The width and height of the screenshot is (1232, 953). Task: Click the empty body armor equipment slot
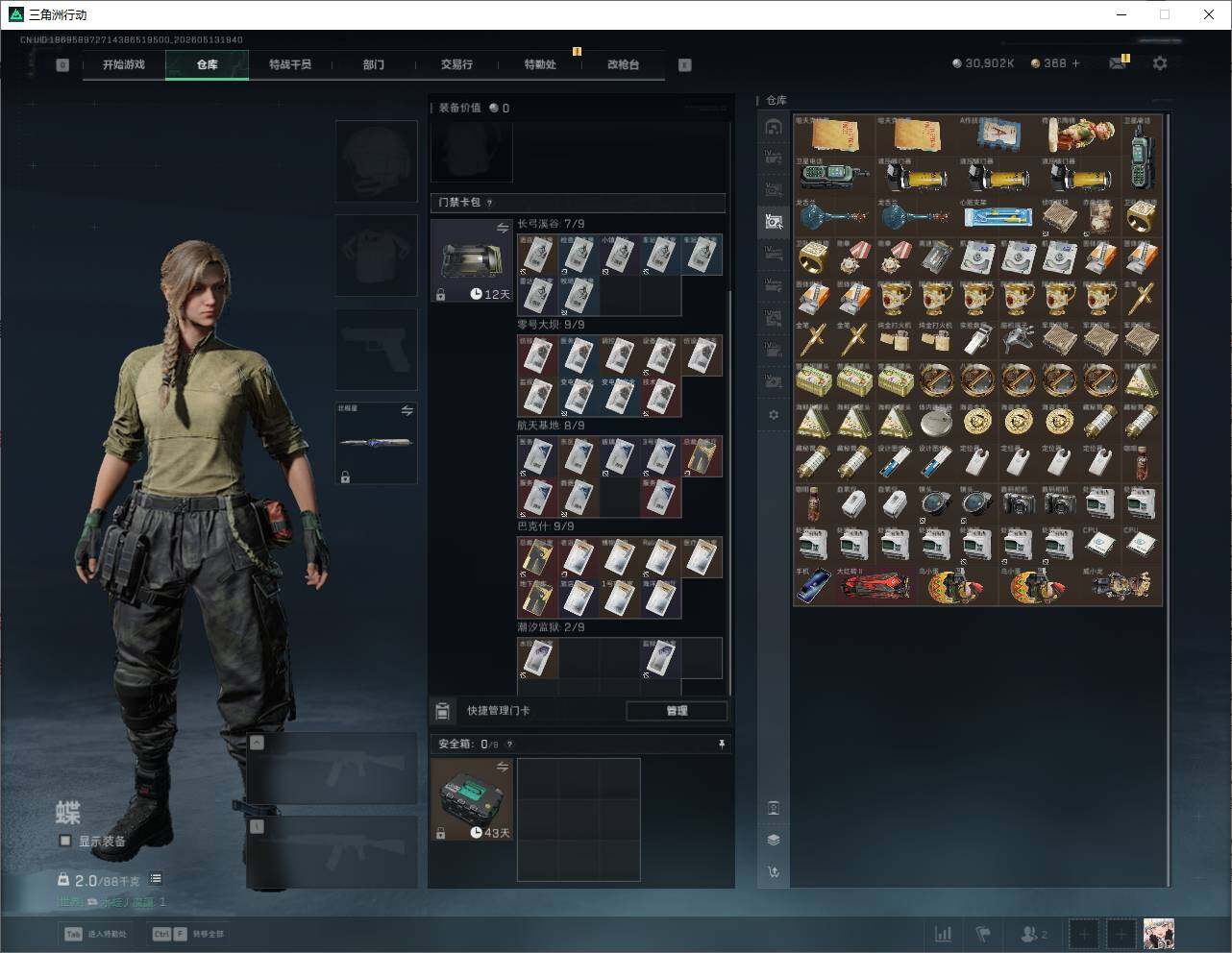(377, 255)
